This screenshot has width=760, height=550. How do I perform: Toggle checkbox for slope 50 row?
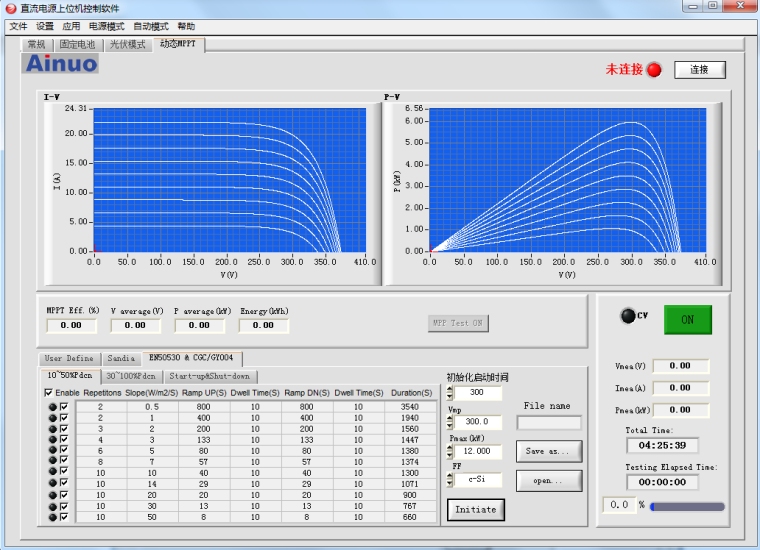(64, 517)
